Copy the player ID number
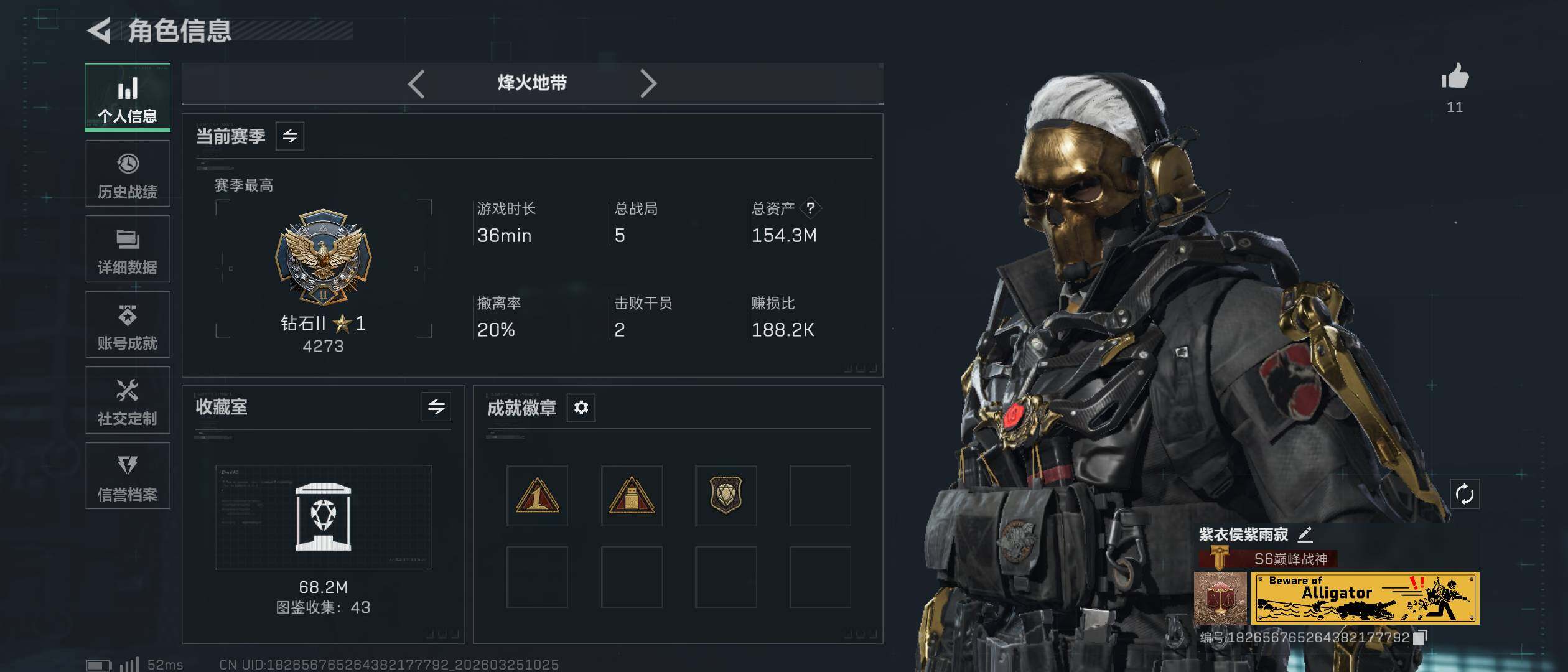Viewport: 1568px width, 672px height. point(1420,637)
